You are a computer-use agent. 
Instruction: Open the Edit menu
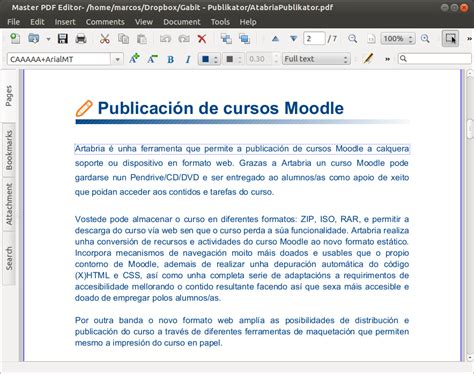[37, 22]
